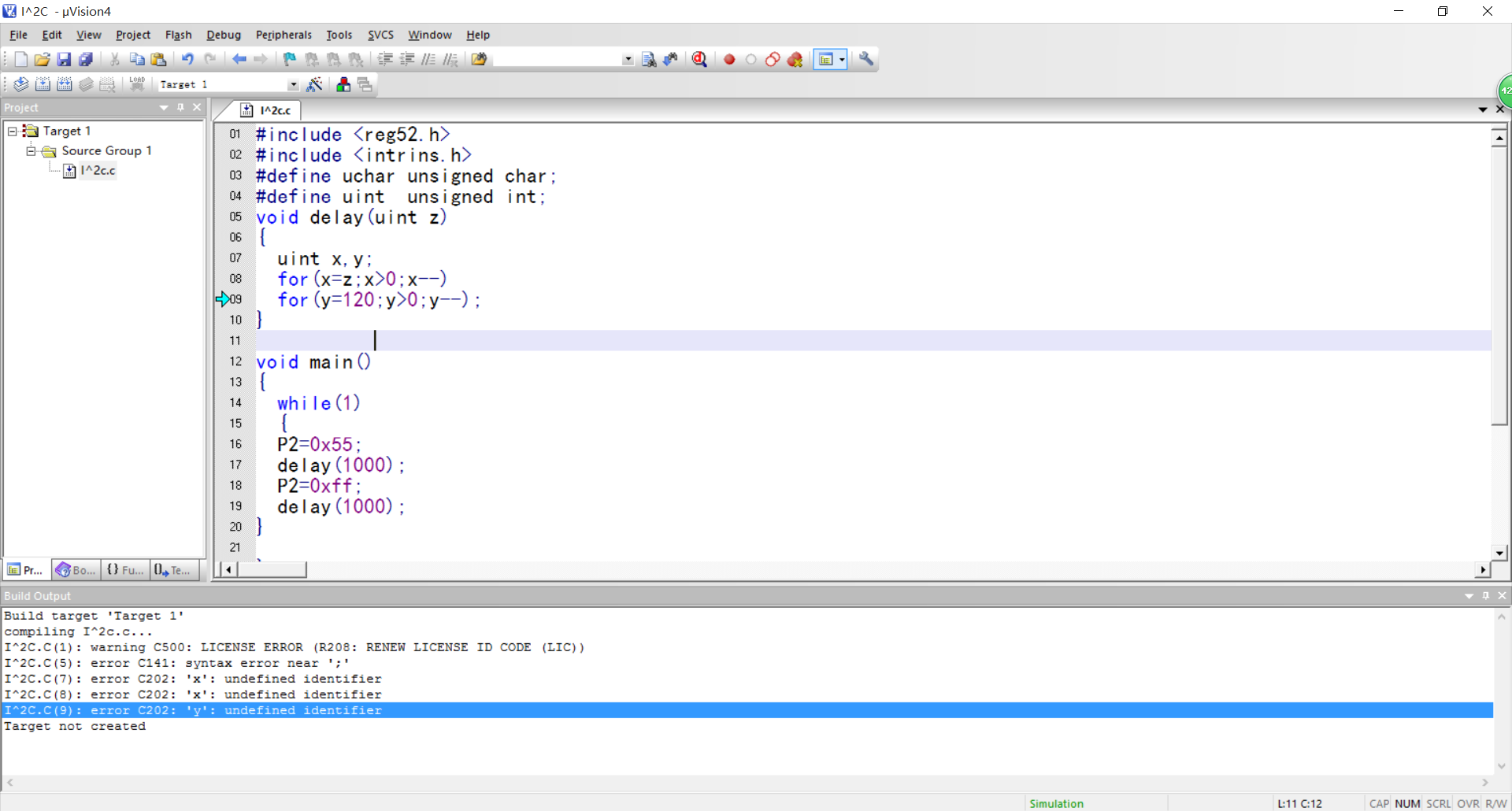Open the Peripherals menu
This screenshot has height=811, width=1512.
pyautogui.click(x=283, y=35)
